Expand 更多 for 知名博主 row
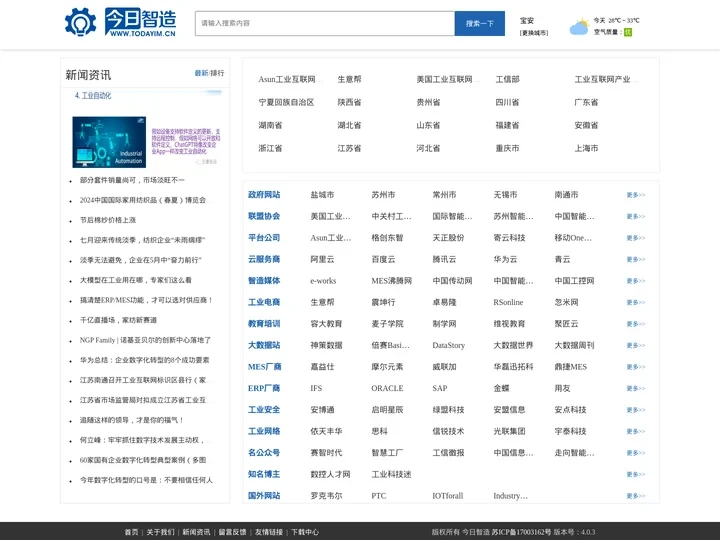 (x=636, y=474)
